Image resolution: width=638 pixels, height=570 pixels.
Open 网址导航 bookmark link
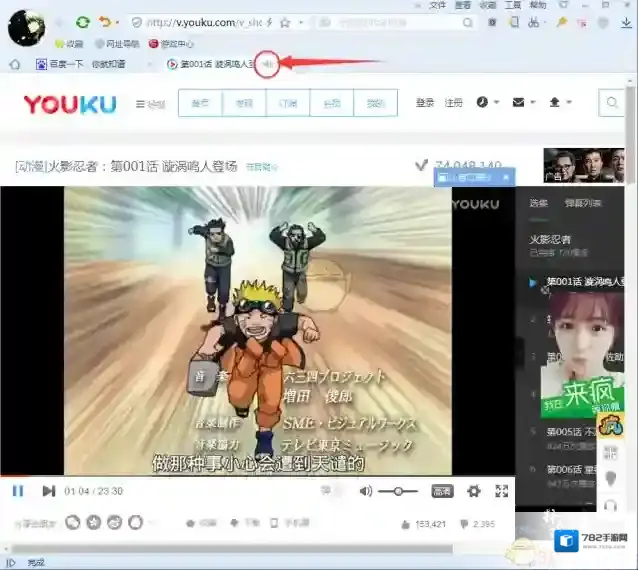coord(117,44)
